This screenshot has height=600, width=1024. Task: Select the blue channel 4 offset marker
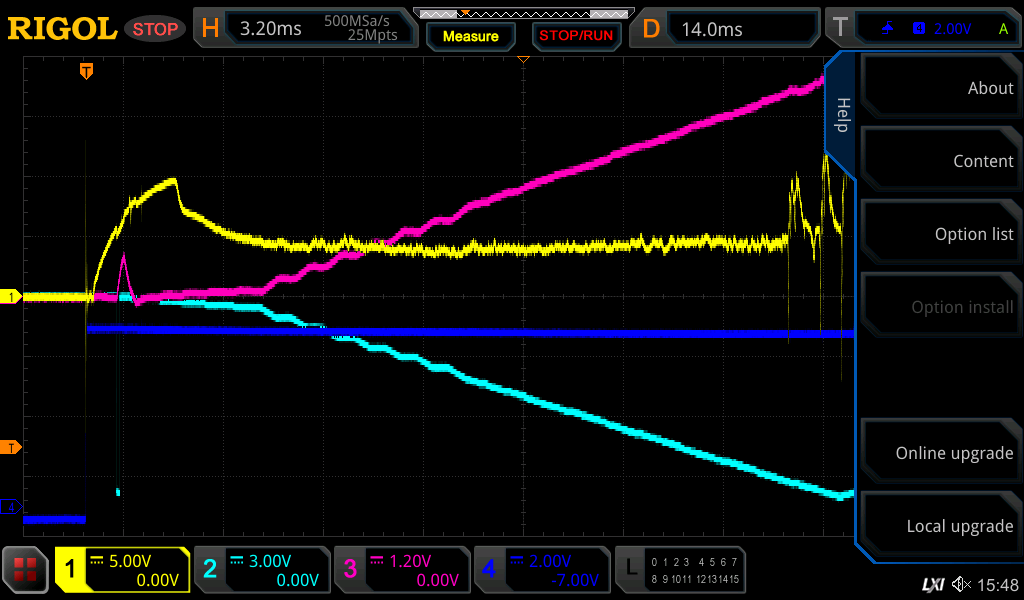pos(12,508)
